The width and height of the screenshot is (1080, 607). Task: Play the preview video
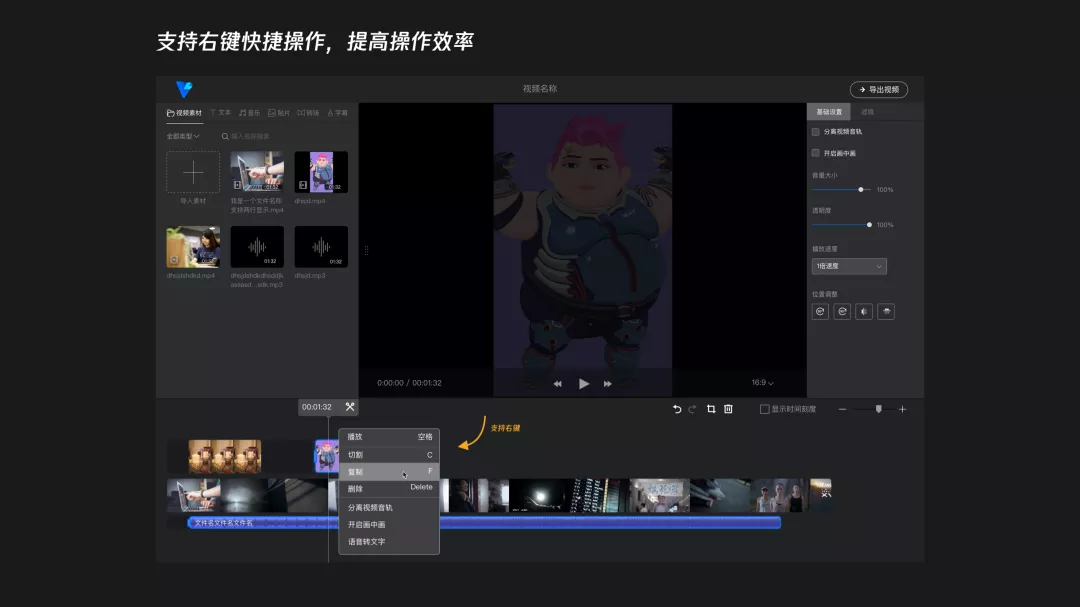coord(583,384)
